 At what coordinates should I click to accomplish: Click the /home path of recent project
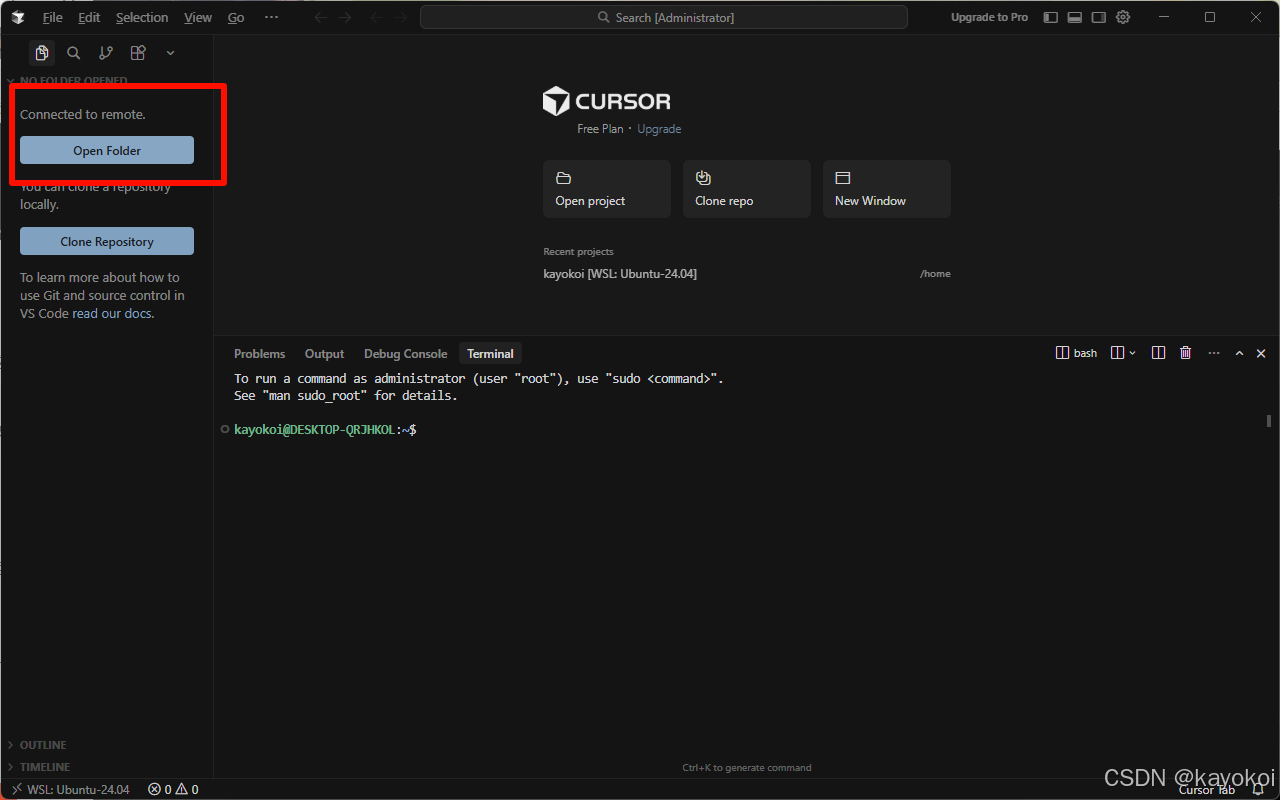tap(935, 274)
